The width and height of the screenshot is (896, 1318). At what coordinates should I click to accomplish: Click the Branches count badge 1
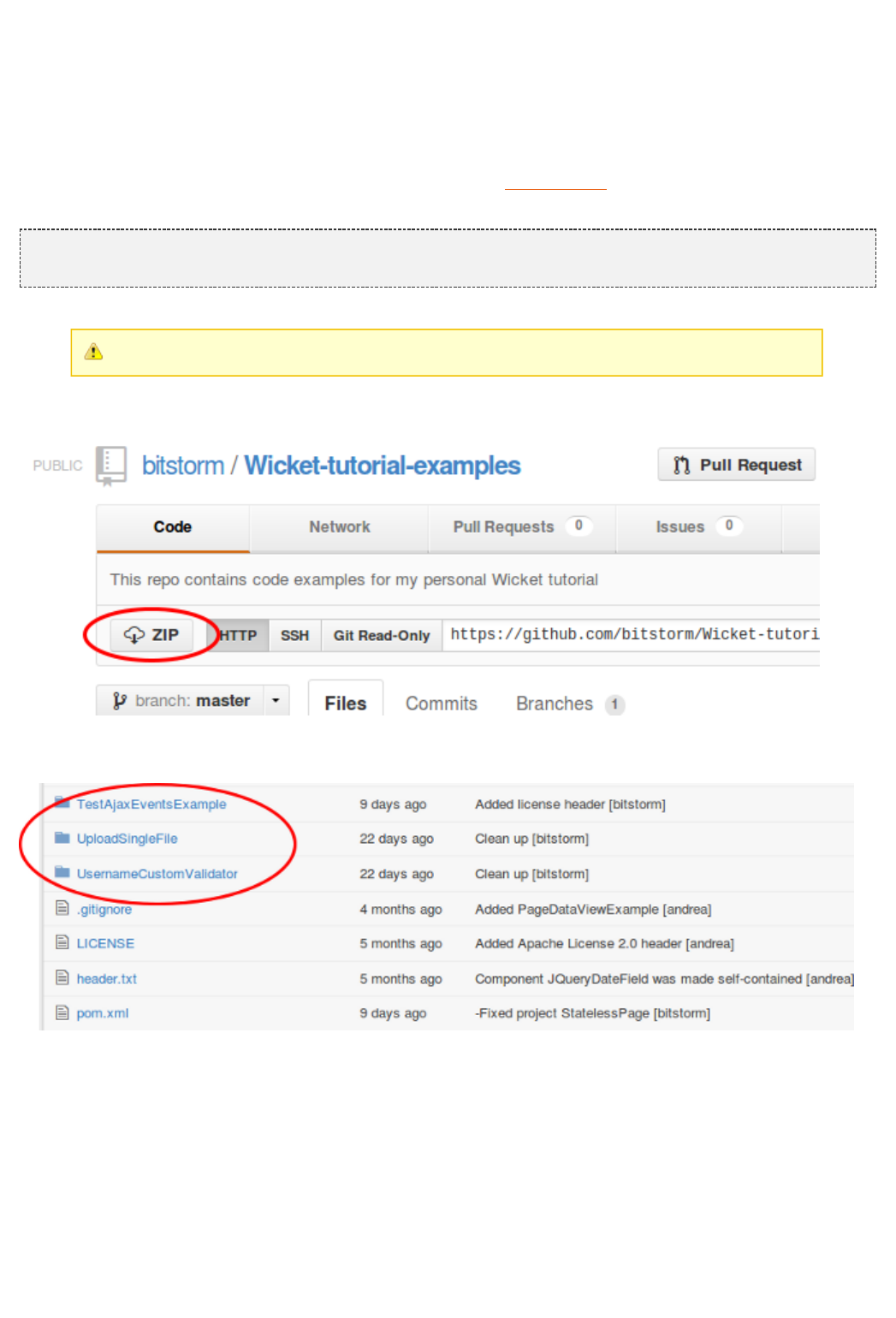[614, 704]
